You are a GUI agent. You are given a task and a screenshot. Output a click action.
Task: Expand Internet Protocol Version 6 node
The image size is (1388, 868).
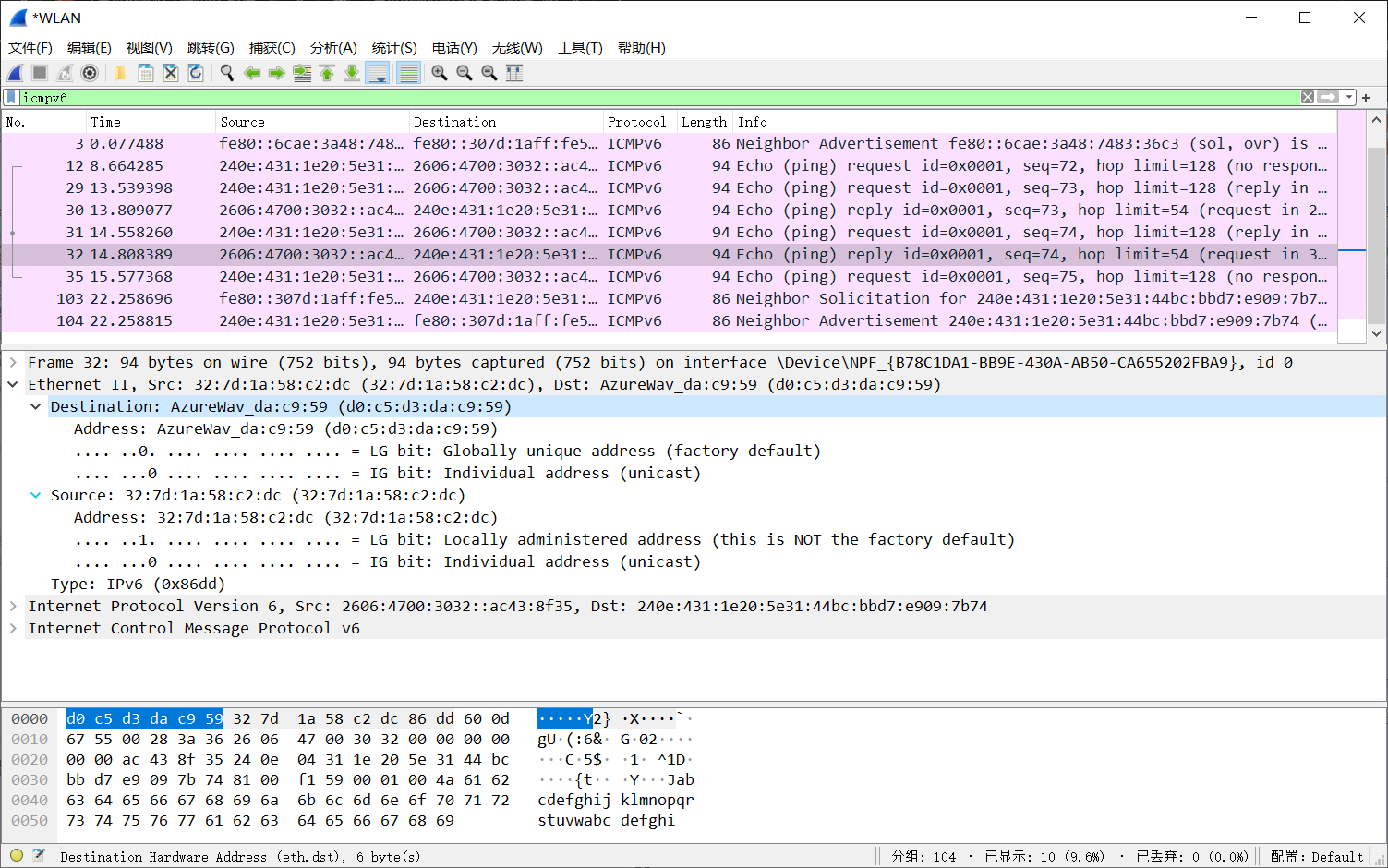[x=13, y=606]
